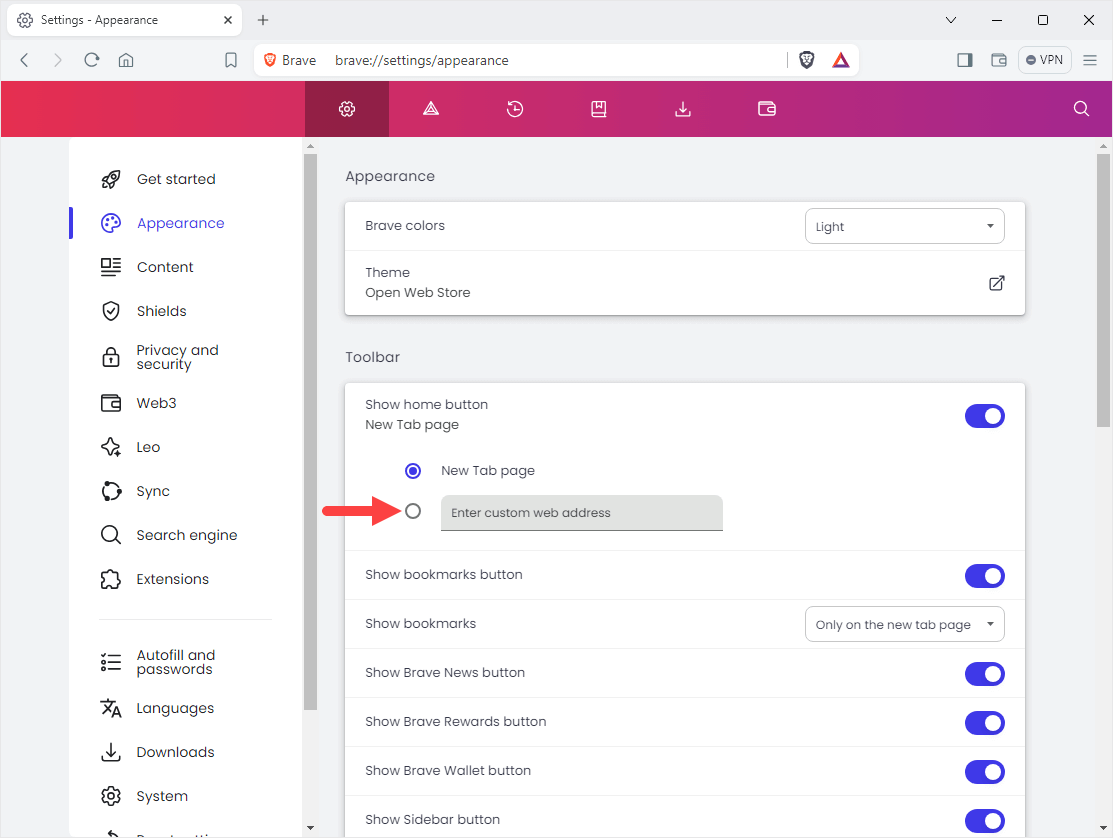Click the shield icon beside Shields
Viewport: 1113px width, 838px height.
(x=111, y=312)
